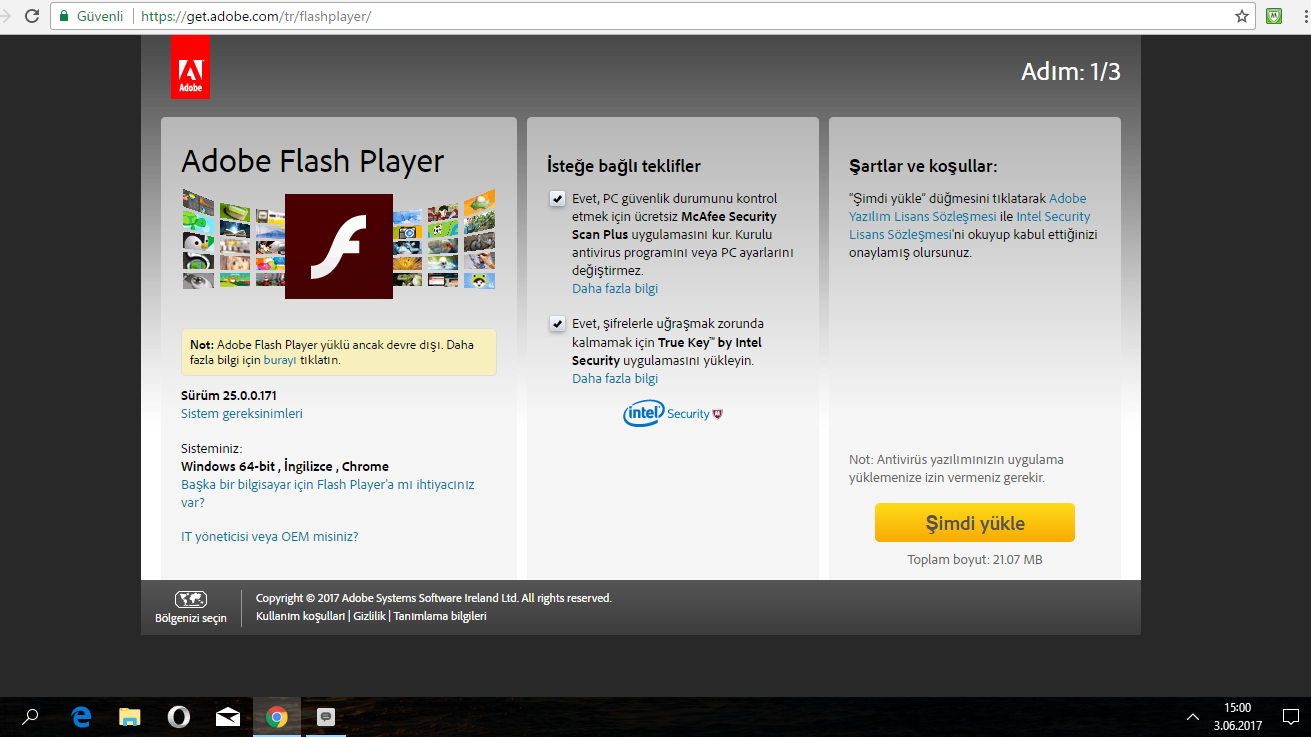Launch Opera browser from the taskbar
This screenshot has width=1311, height=737.
click(x=179, y=716)
